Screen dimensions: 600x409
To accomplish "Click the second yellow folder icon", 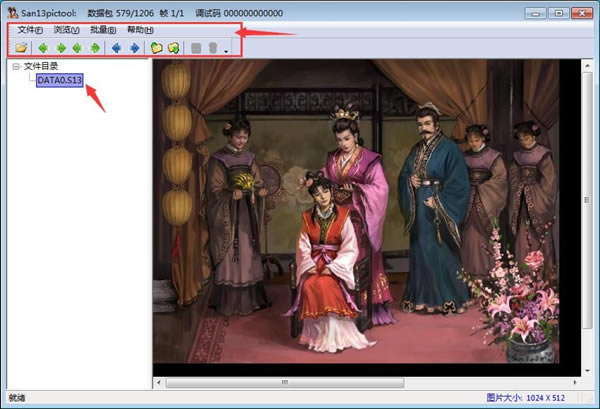I will tap(173, 47).
